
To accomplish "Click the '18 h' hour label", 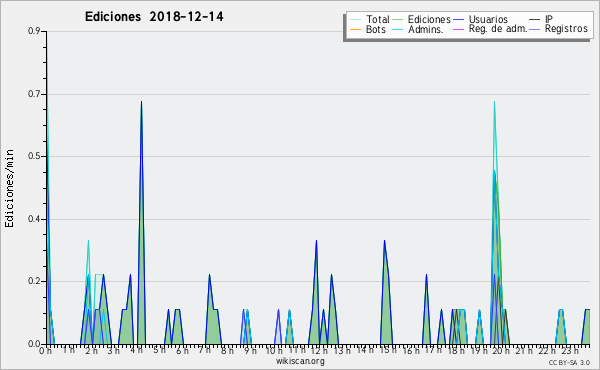I will point(456,351).
